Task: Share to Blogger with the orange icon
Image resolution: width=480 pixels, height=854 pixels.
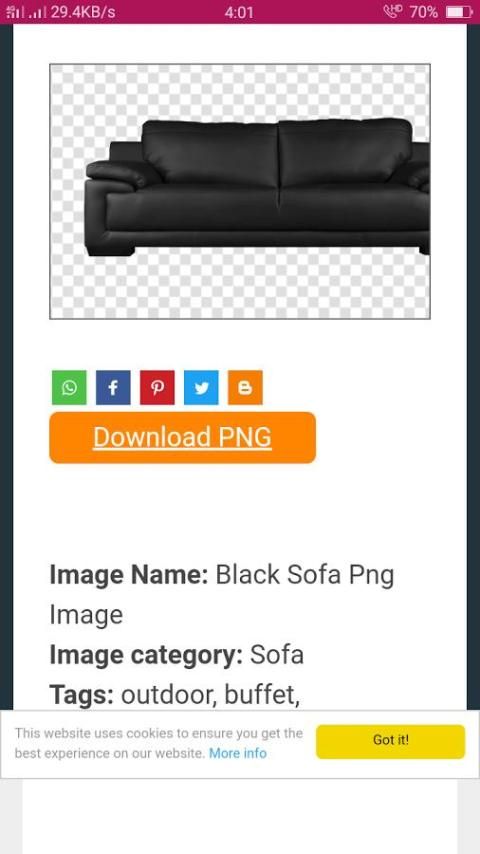Action: pyautogui.click(x=245, y=387)
